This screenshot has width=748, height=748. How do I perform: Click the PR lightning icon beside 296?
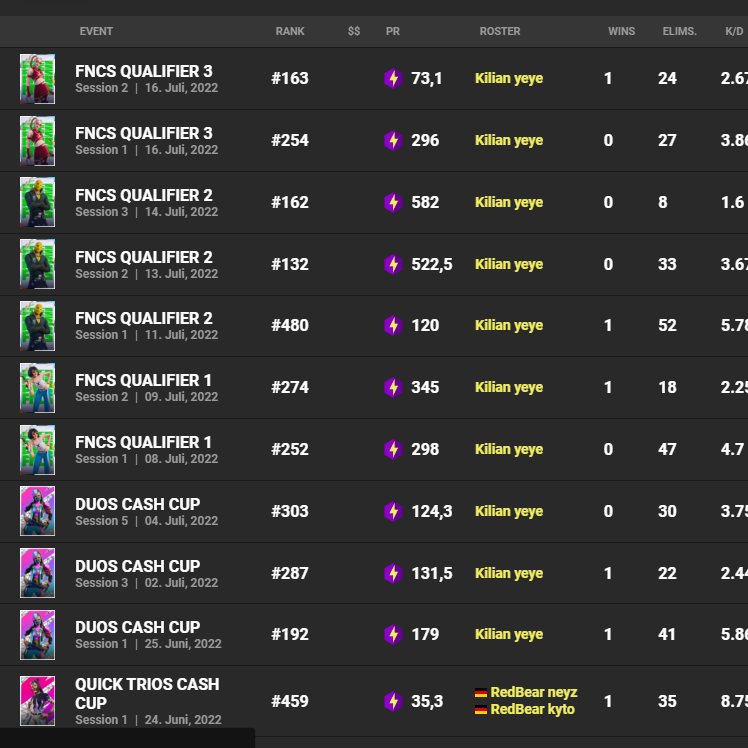[x=393, y=140]
